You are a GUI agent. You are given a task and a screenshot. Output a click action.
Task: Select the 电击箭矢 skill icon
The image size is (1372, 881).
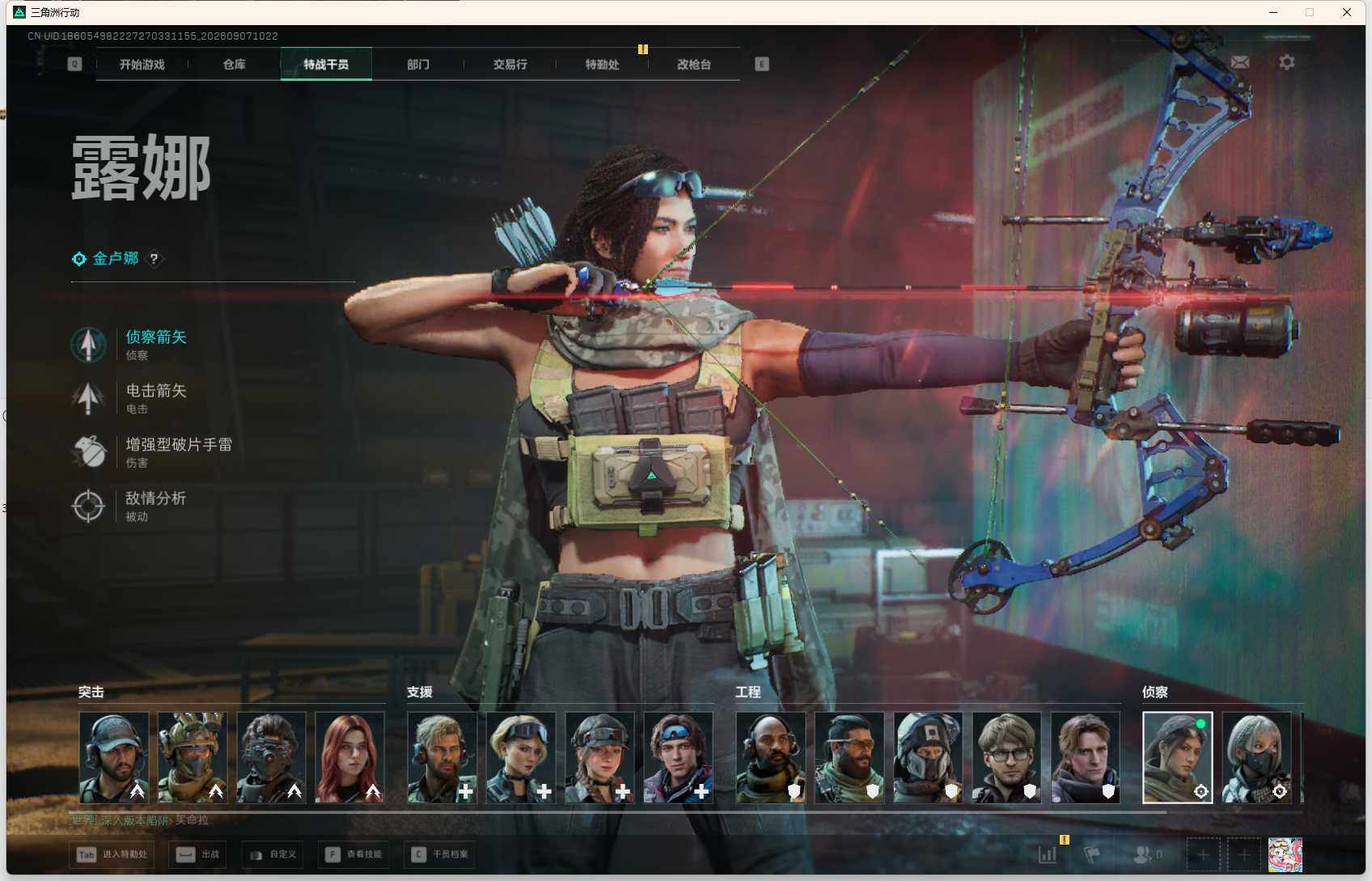(88, 398)
